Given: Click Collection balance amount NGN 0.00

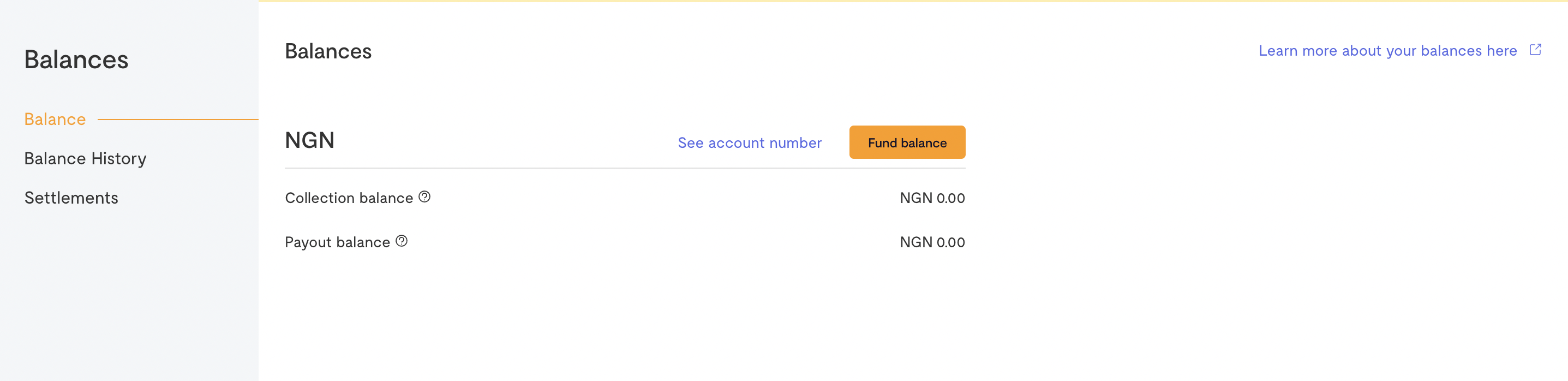Looking at the screenshot, I should point(932,198).
